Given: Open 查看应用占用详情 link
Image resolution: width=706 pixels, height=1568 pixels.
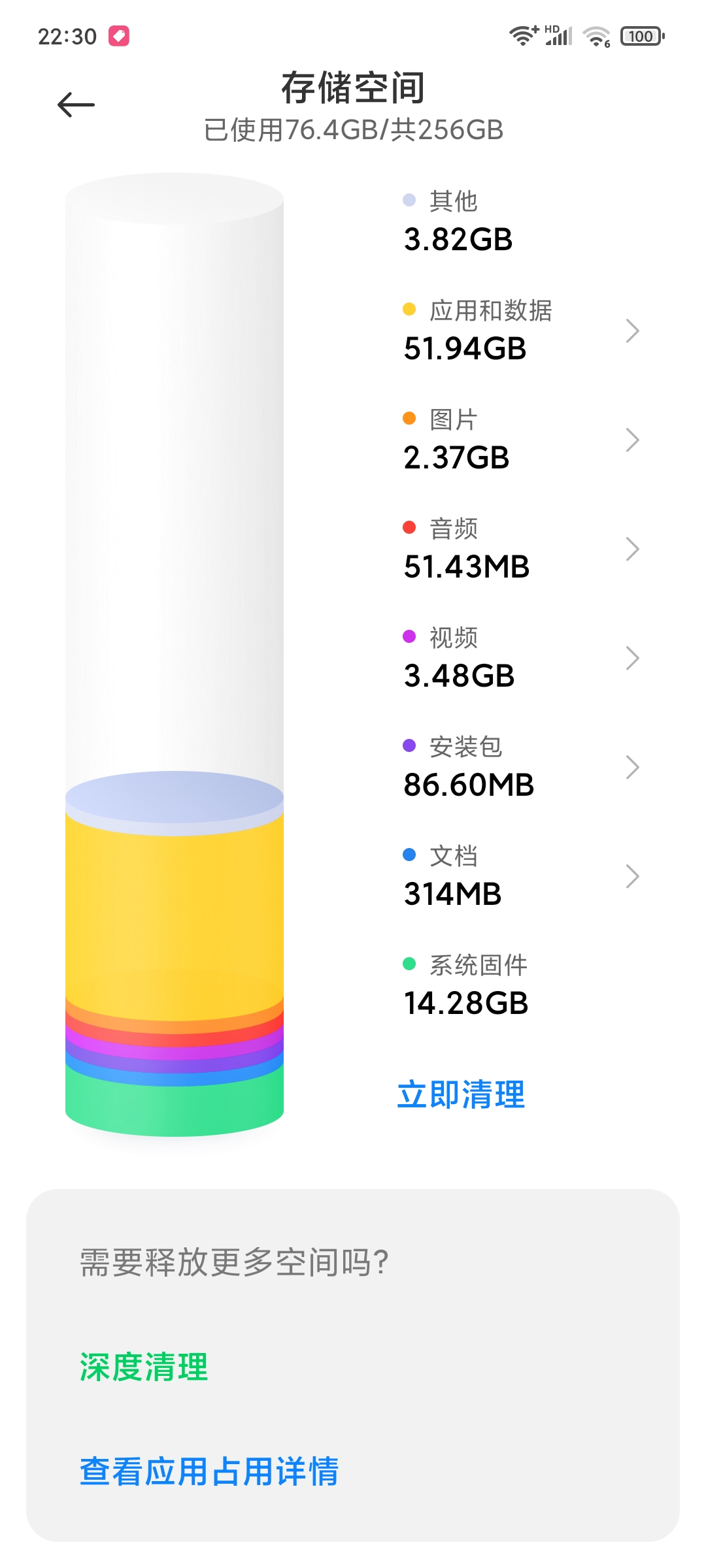Looking at the screenshot, I should click(x=209, y=1471).
